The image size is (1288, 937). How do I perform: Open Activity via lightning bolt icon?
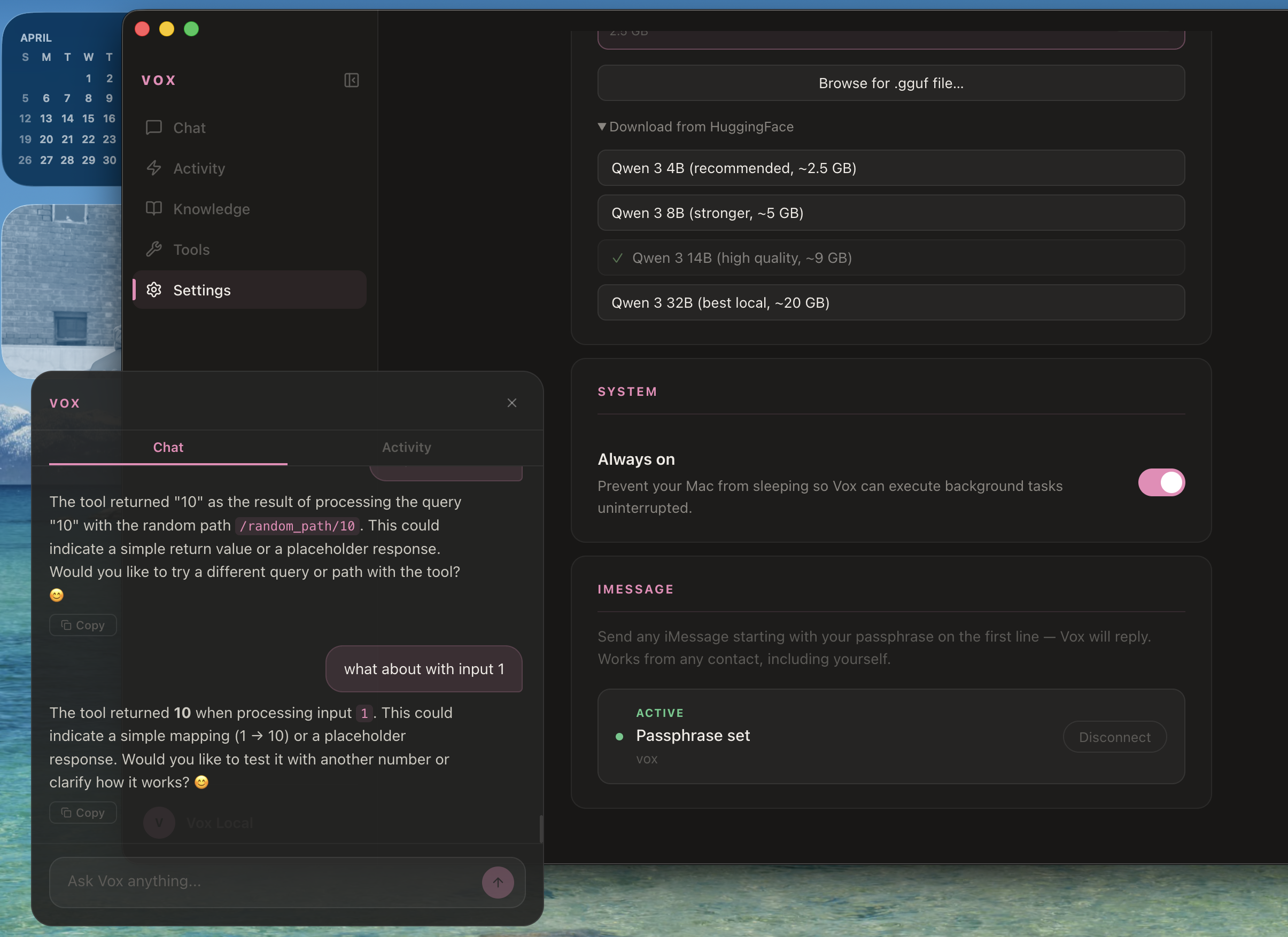[x=154, y=168]
